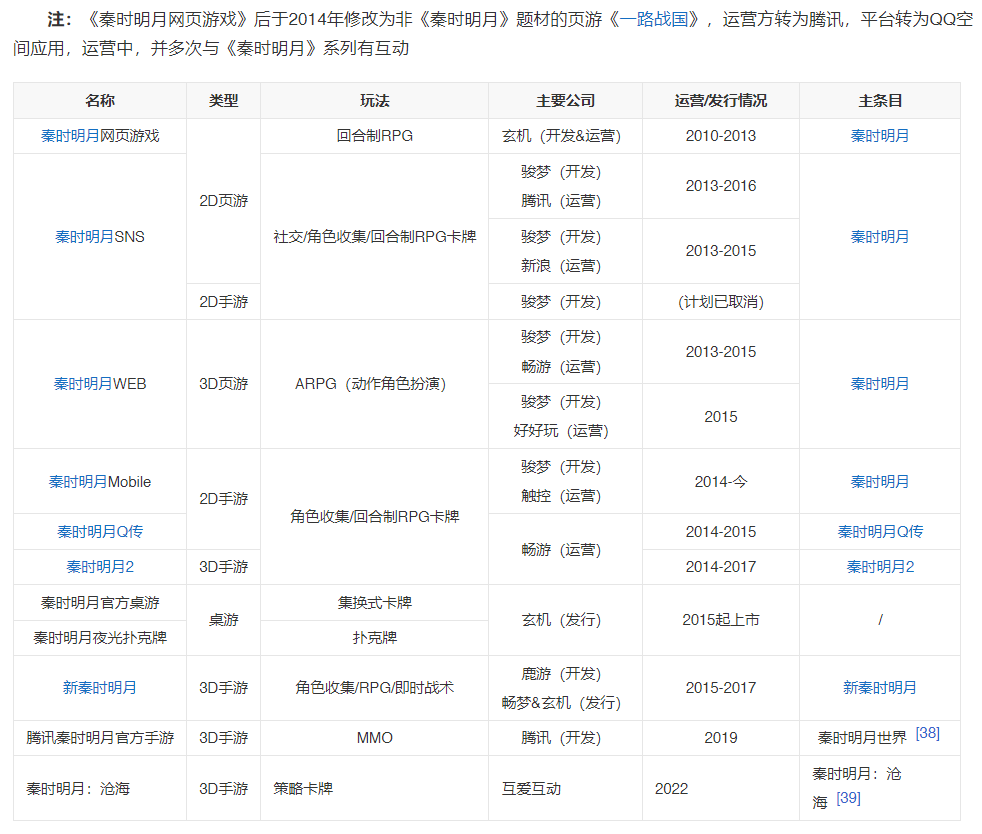
Task: Open 秦时明月 main entry link in the SNS row
Action: point(879,237)
